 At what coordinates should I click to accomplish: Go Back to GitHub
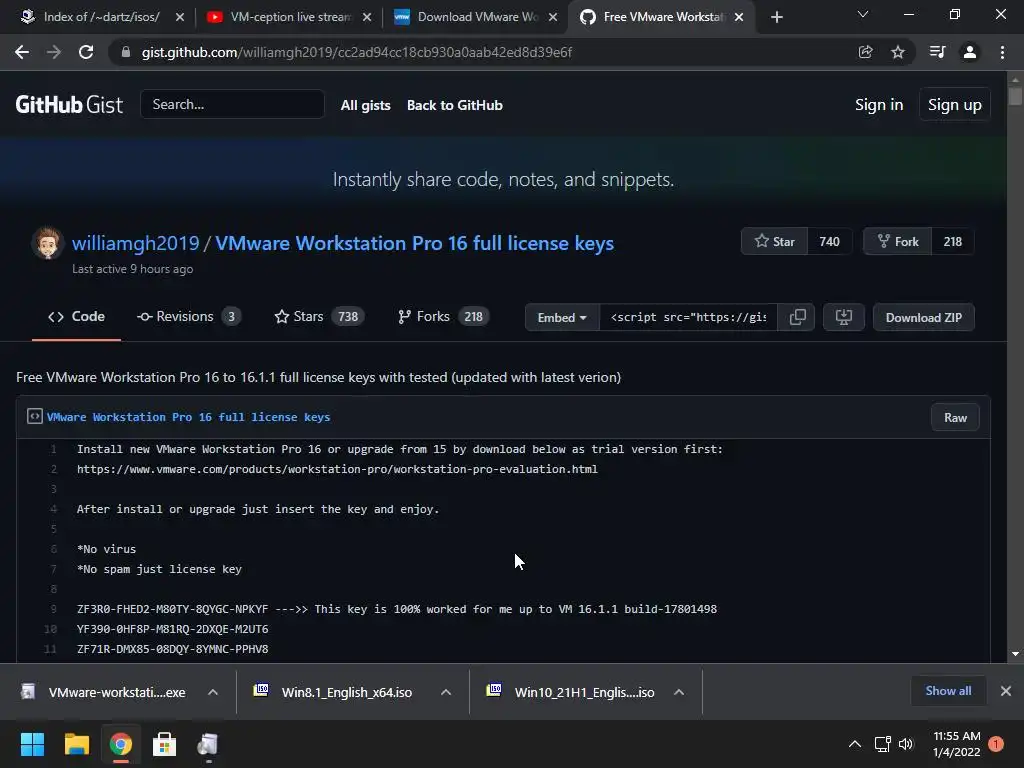pyautogui.click(x=455, y=105)
